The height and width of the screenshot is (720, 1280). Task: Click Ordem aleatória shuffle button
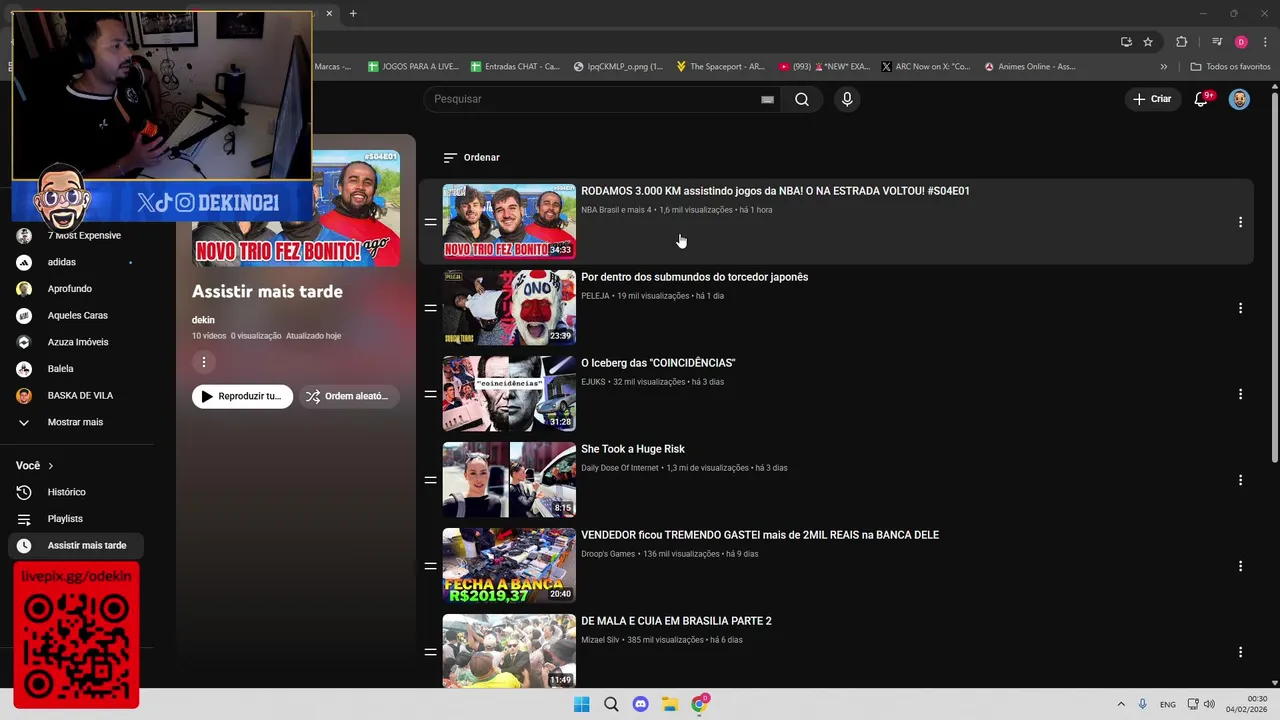point(347,396)
